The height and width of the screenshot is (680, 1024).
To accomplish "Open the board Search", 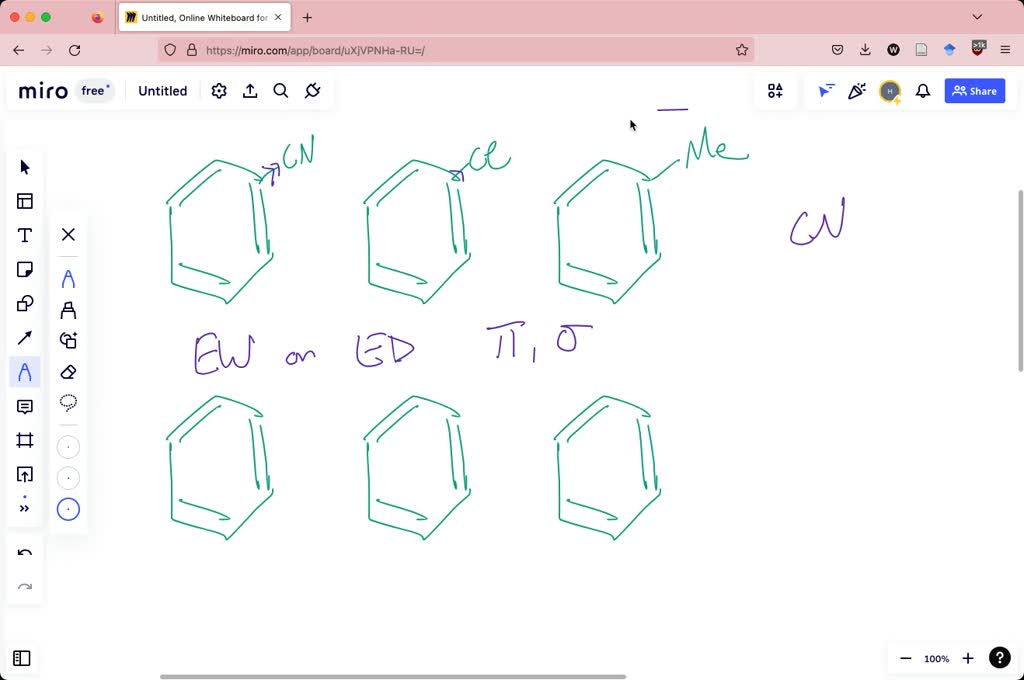I will click(281, 90).
